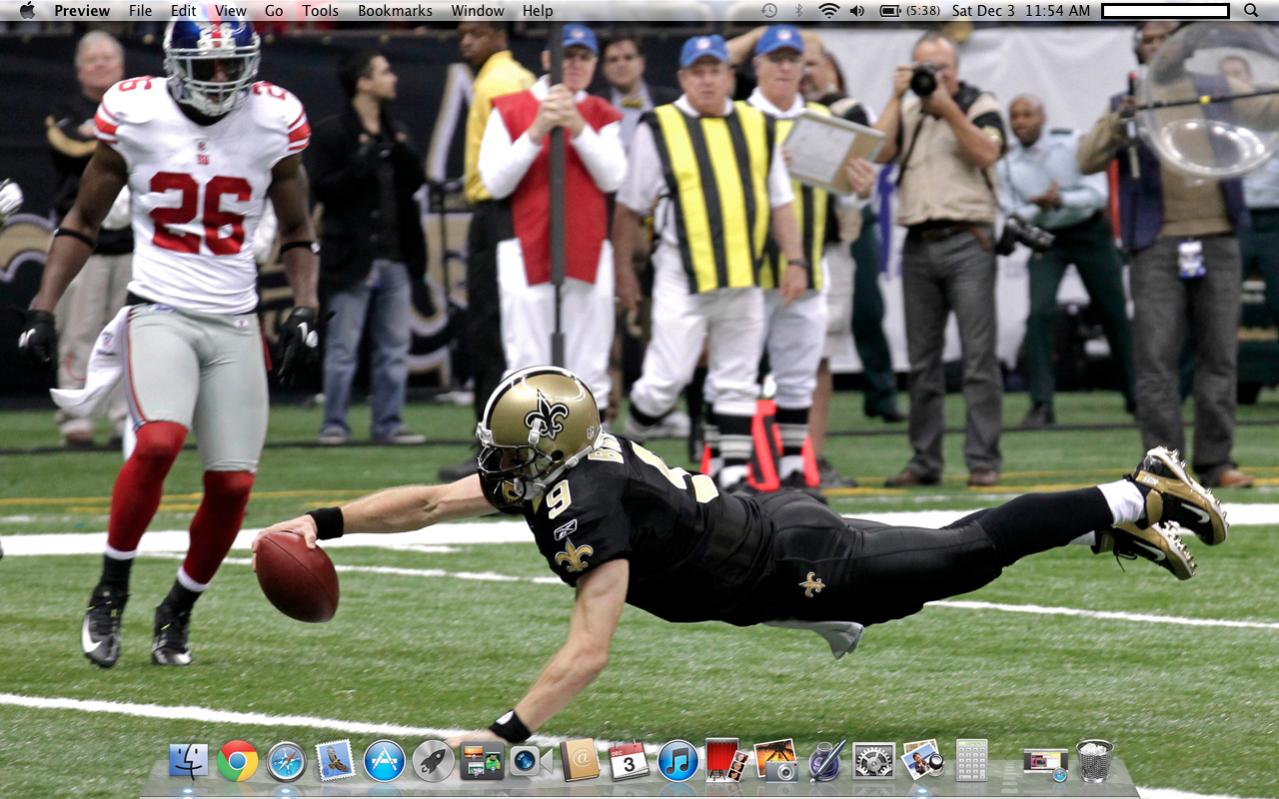Image resolution: width=1279 pixels, height=799 pixels.
Task: Open the Bookmarks menu
Action: tap(395, 10)
